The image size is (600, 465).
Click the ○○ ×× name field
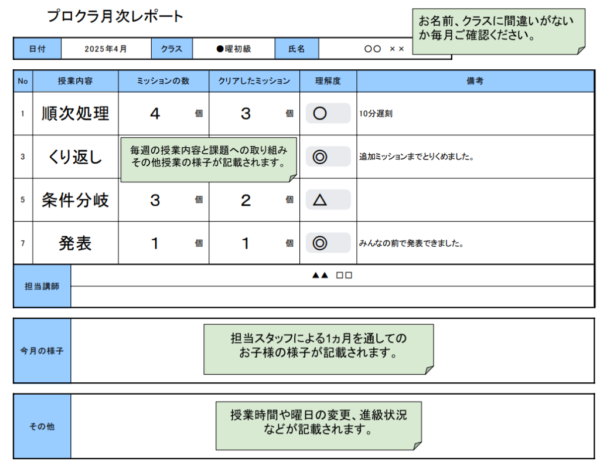(x=385, y=48)
